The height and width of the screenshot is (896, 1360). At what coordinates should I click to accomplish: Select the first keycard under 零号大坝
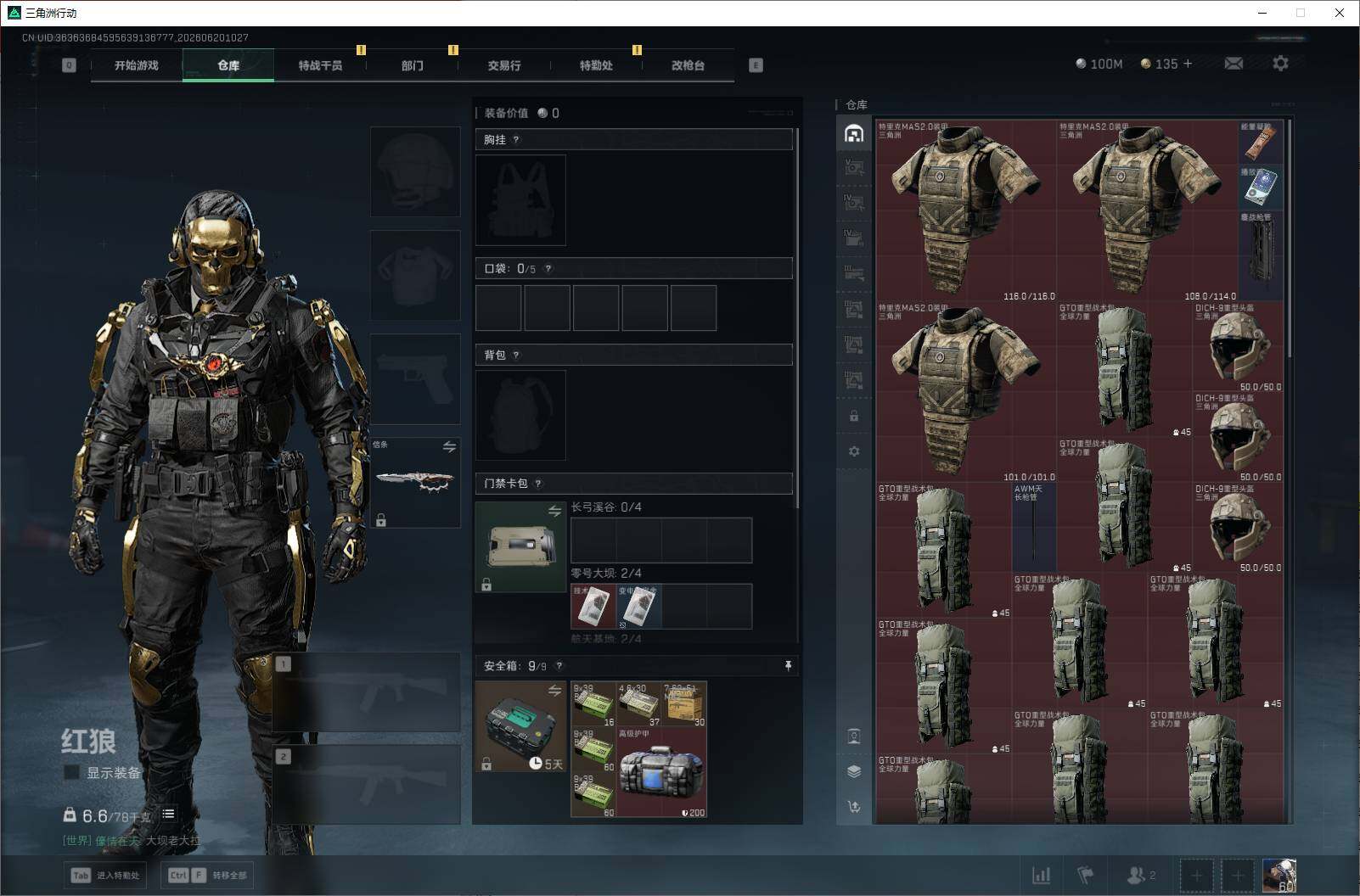click(593, 606)
